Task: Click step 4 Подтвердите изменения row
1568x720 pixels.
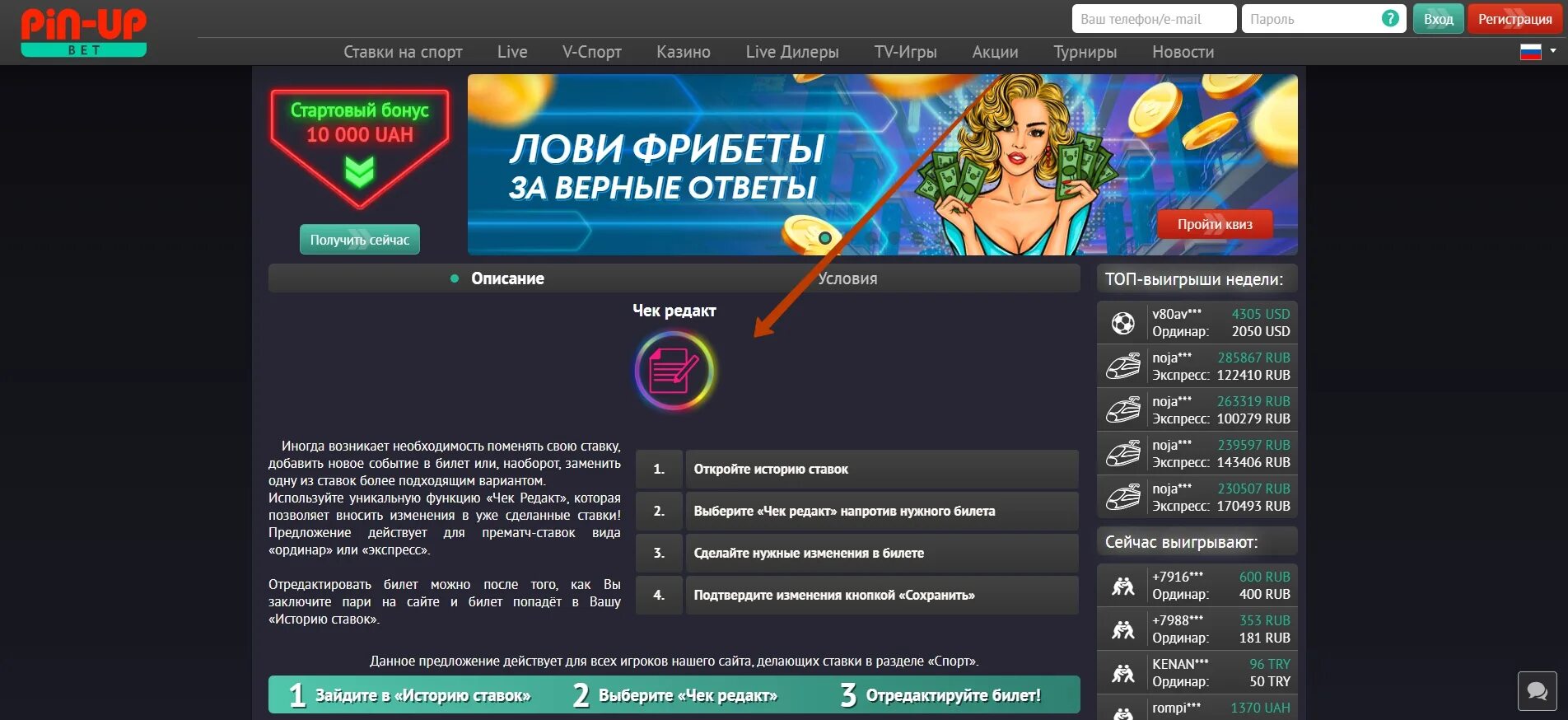Action: [x=856, y=595]
